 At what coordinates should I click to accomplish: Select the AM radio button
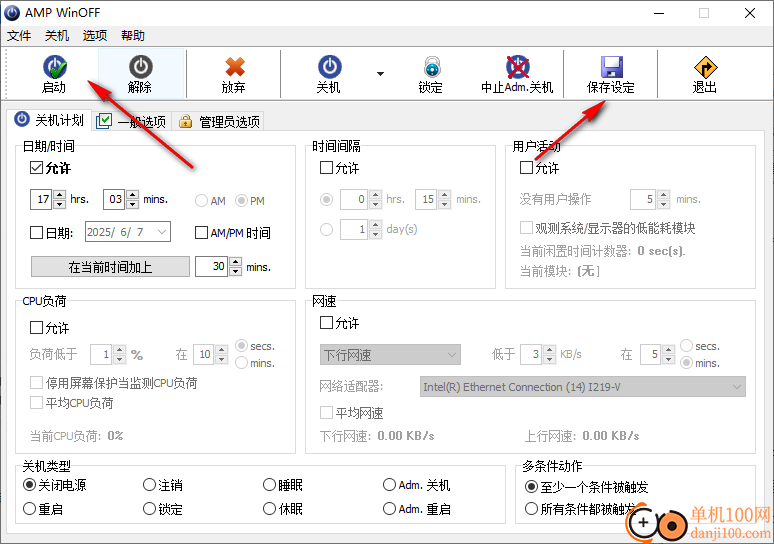click(201, 200)
